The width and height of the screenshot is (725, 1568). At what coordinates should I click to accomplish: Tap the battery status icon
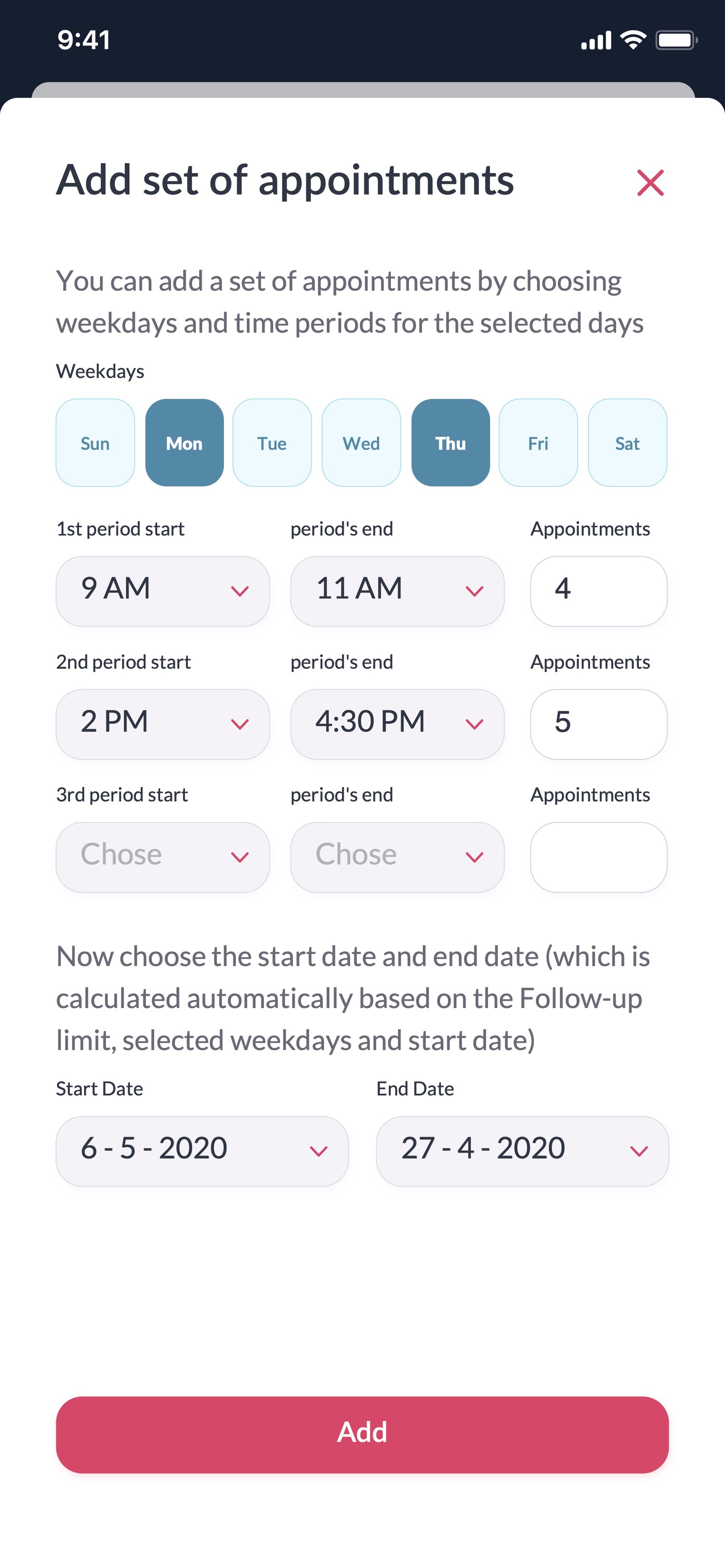point(676,40)
